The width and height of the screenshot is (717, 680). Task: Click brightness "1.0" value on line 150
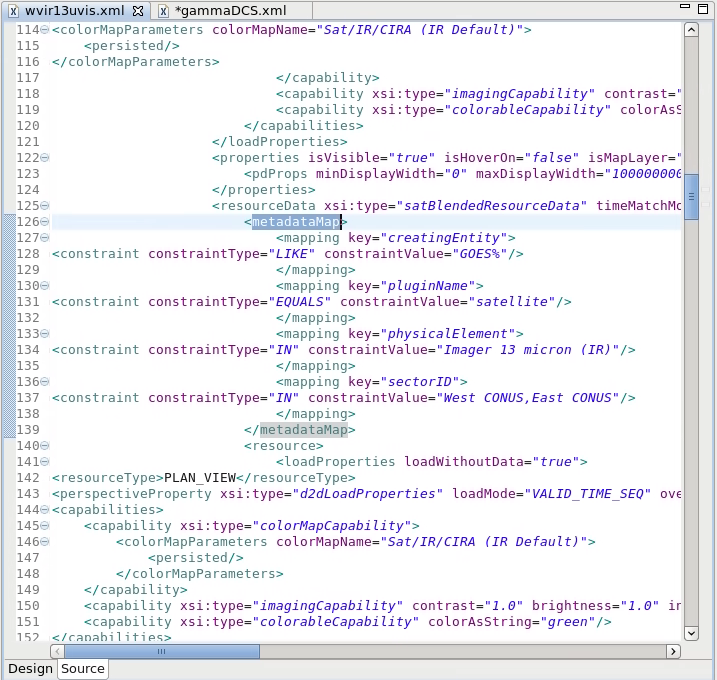[x=639, y=606]
